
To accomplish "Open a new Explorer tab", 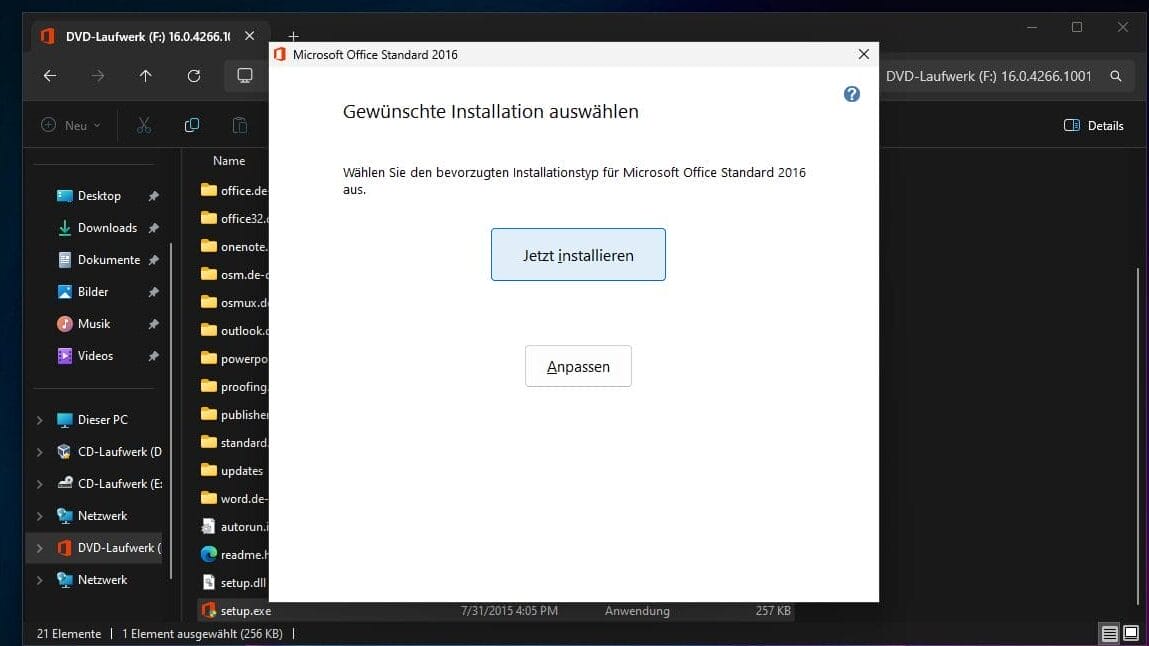I will point(293,37).
